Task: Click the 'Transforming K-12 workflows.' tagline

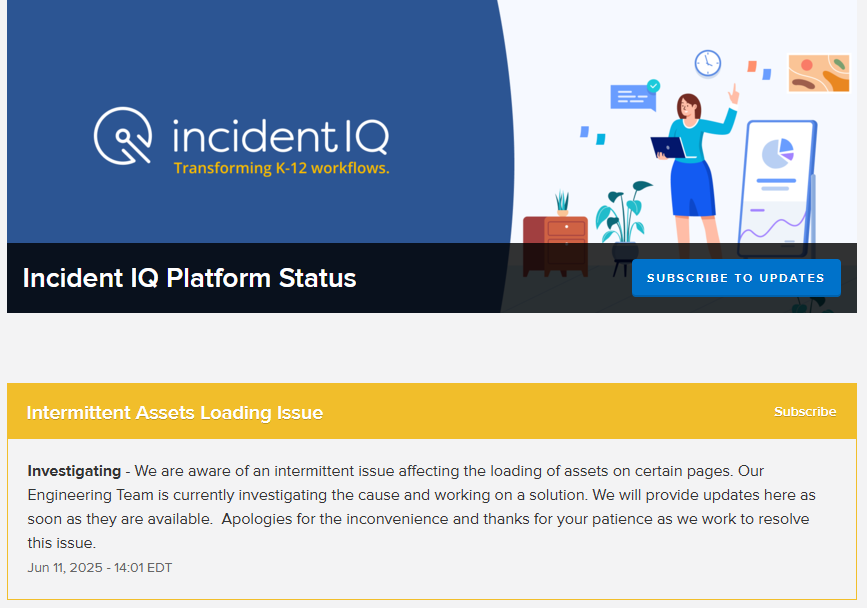Action: [x=281, y=168]
